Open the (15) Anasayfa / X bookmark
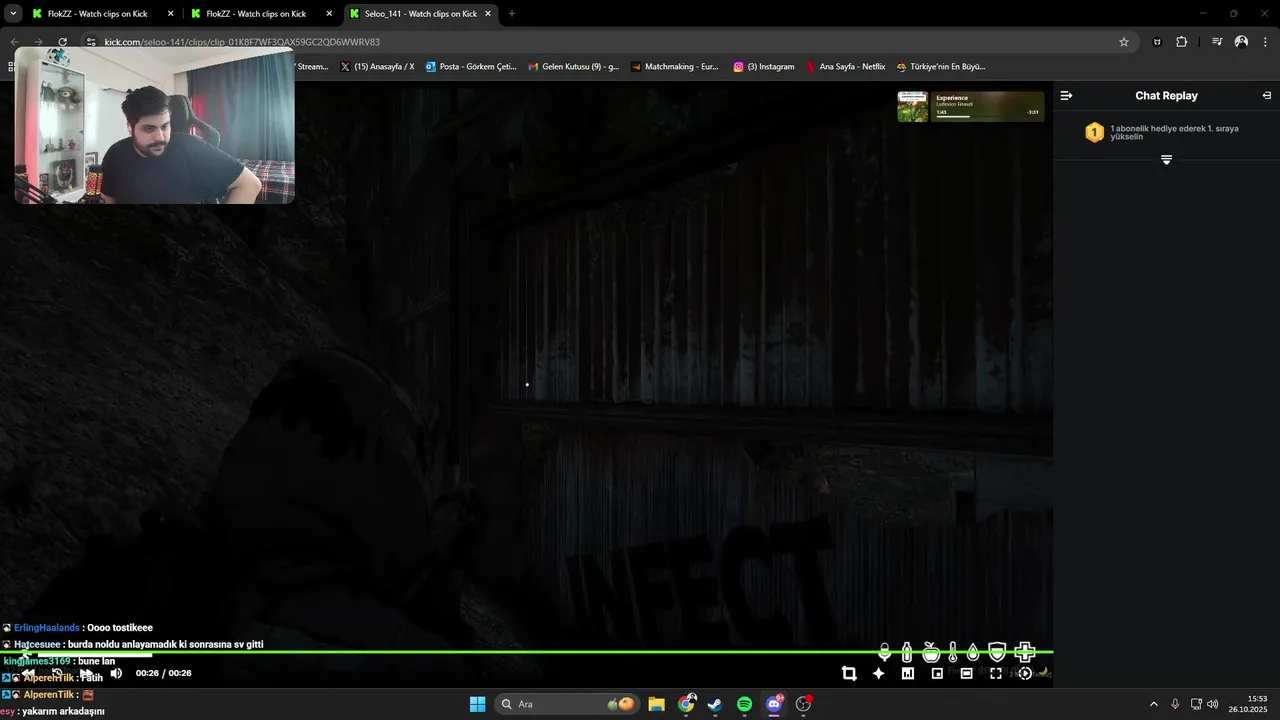This screenshot has height=720, width=1280. point(377,67)
